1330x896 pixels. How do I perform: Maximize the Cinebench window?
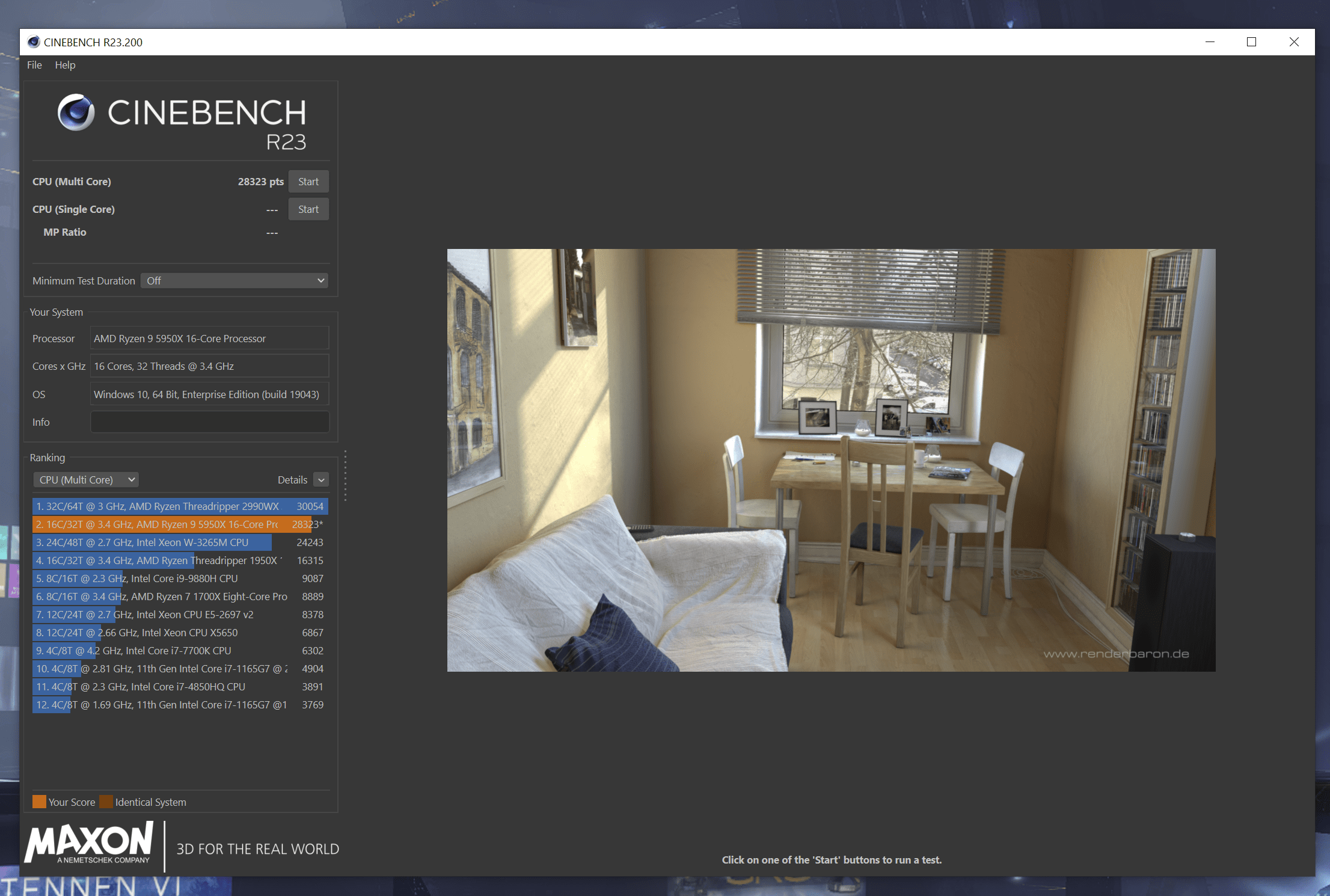tap(1251, 42)
